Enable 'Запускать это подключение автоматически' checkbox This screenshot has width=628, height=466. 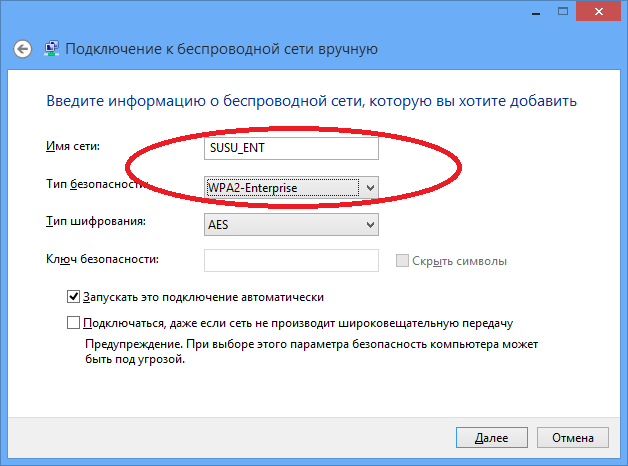point(73,297)
